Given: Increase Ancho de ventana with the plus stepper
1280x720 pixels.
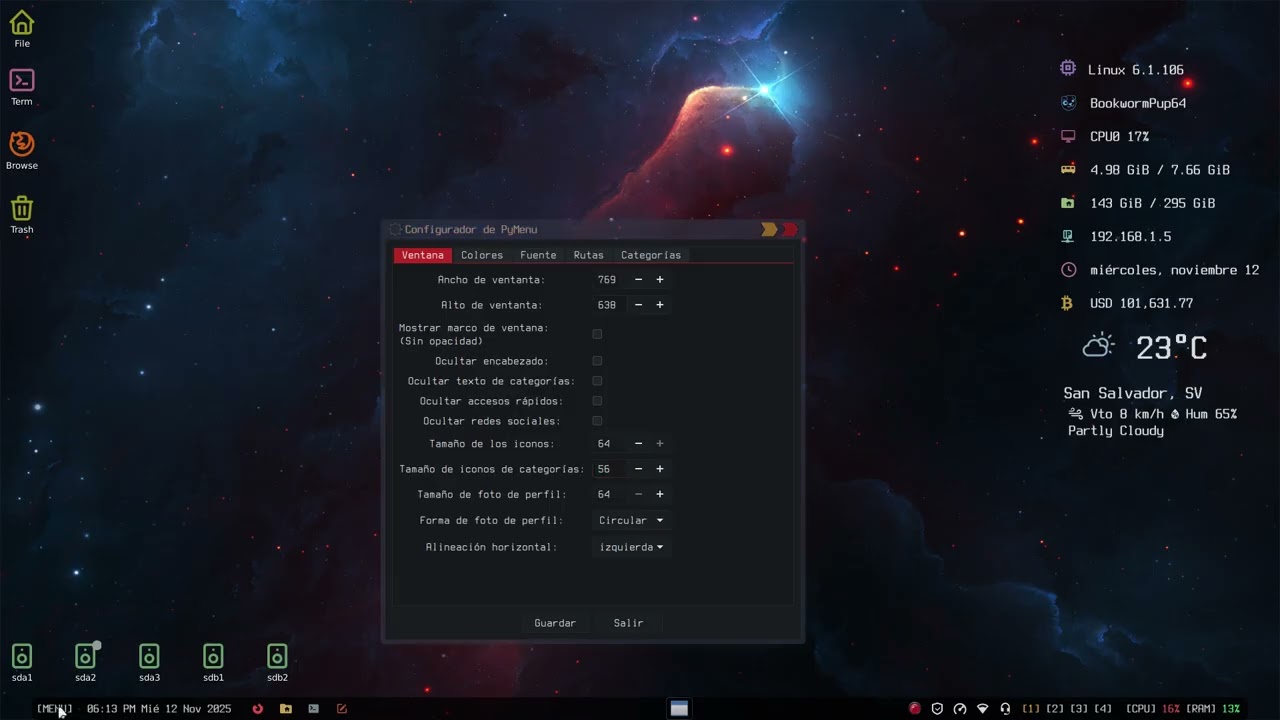Looking at the screenshot, I should click(x=659, y=280).
